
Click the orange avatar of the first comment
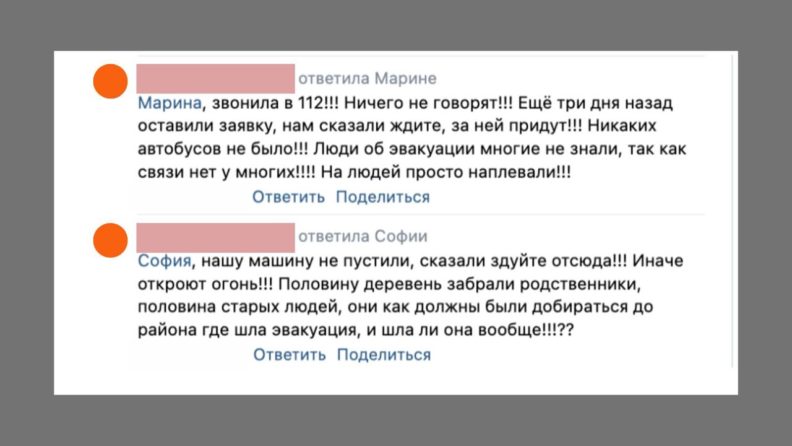tap(108, 82)
